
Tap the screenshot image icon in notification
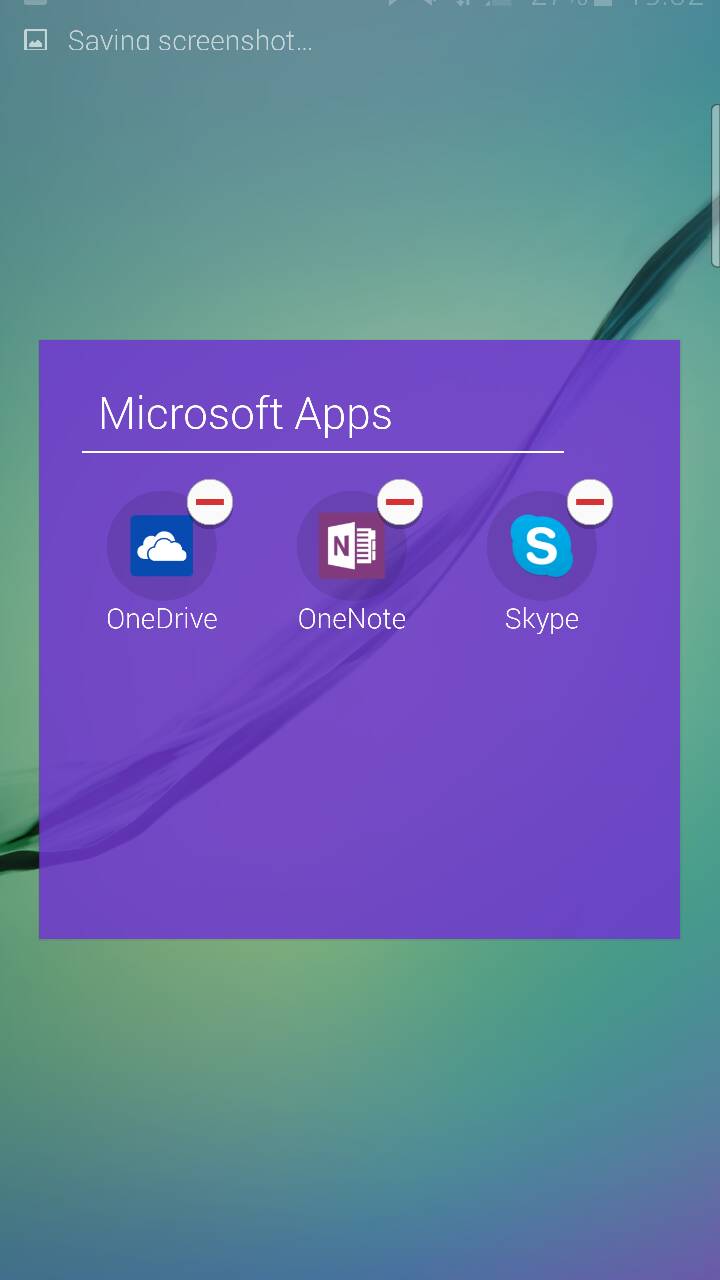[x=36, y=41]
